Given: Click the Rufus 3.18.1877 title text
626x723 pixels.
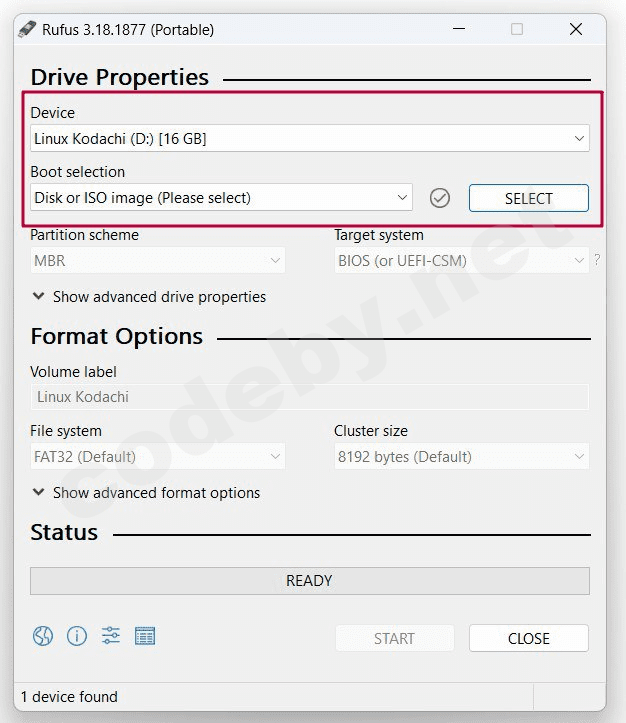Looking at the screenshot, I should (128, 30).
